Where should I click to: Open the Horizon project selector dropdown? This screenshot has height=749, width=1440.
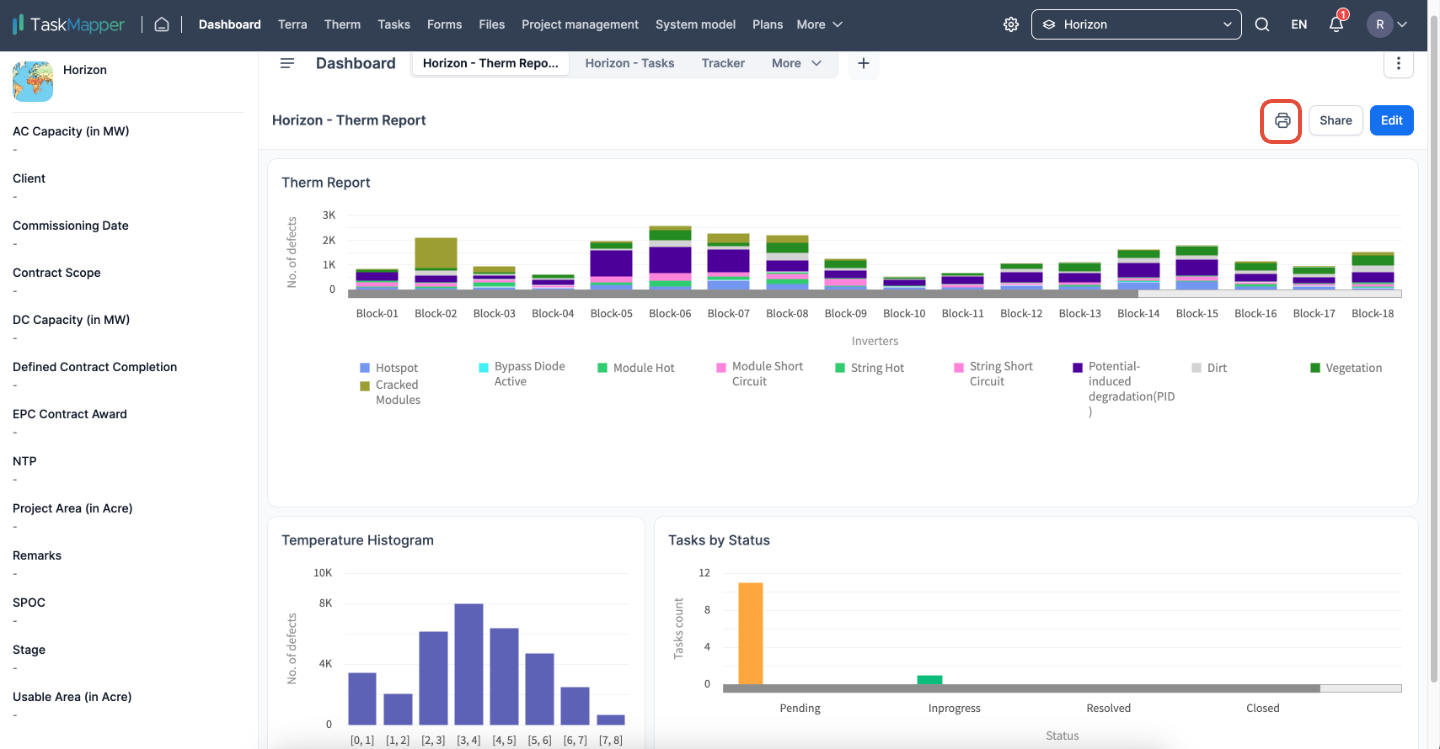point(1136,24)
